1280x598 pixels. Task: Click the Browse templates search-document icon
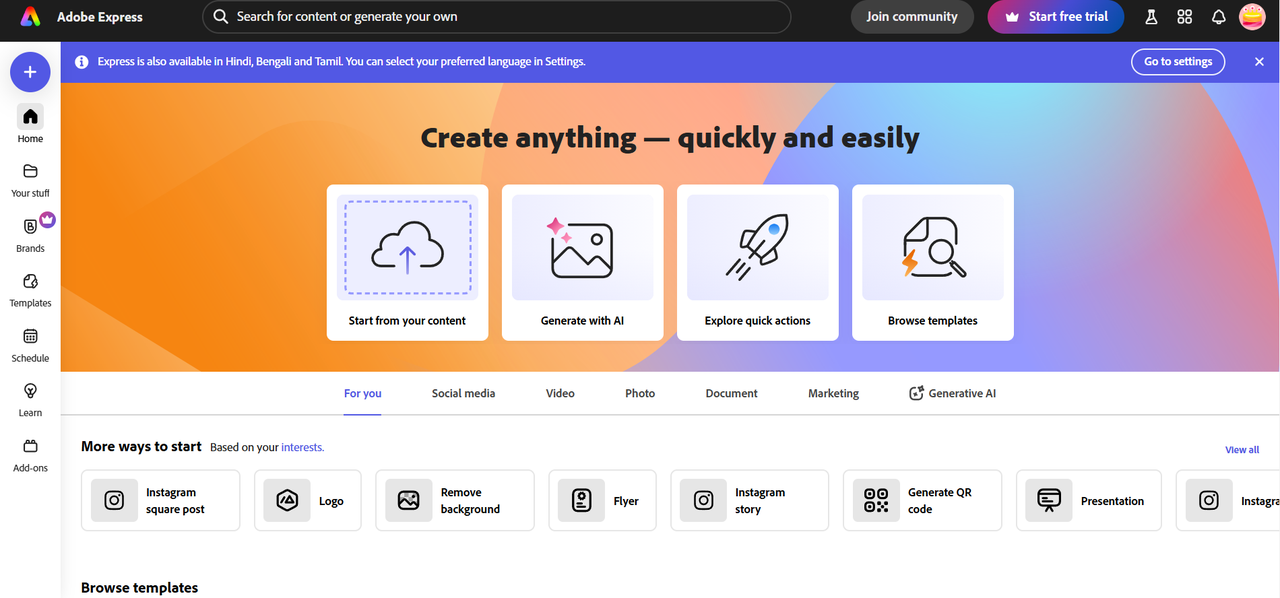click(x=933, y=247)
